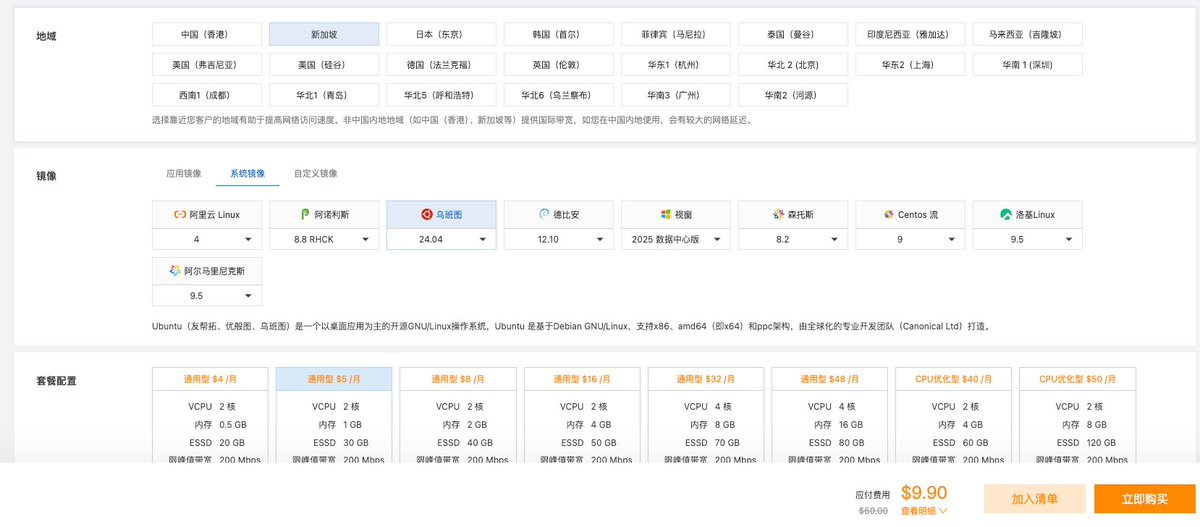Open the 2025 数据中心版 version dropdown
This screenshot has width=1200, height=527.
coord(676,239)
